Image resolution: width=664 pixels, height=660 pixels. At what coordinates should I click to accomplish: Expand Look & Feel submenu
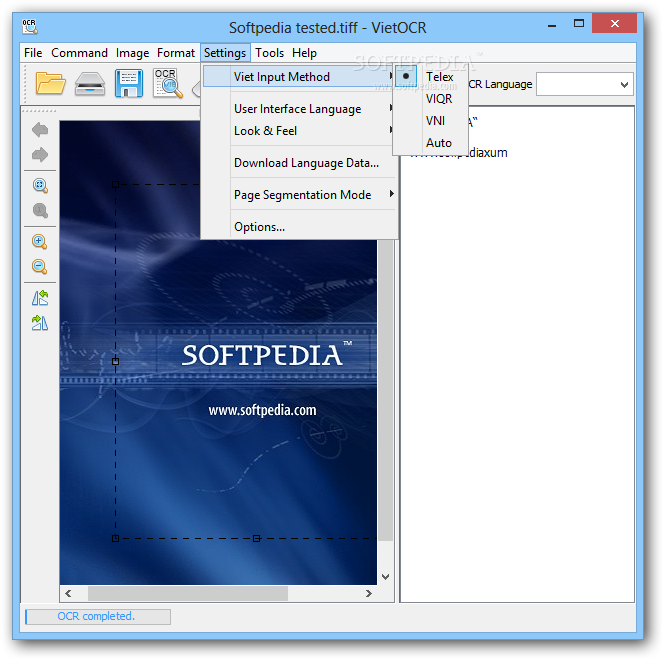click(x=299, y=131)
